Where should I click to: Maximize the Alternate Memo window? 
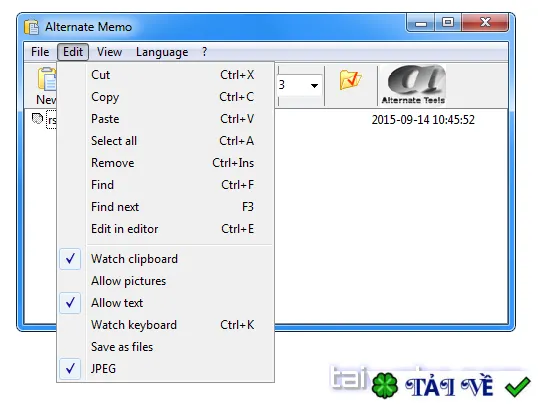tap(448, 23)
